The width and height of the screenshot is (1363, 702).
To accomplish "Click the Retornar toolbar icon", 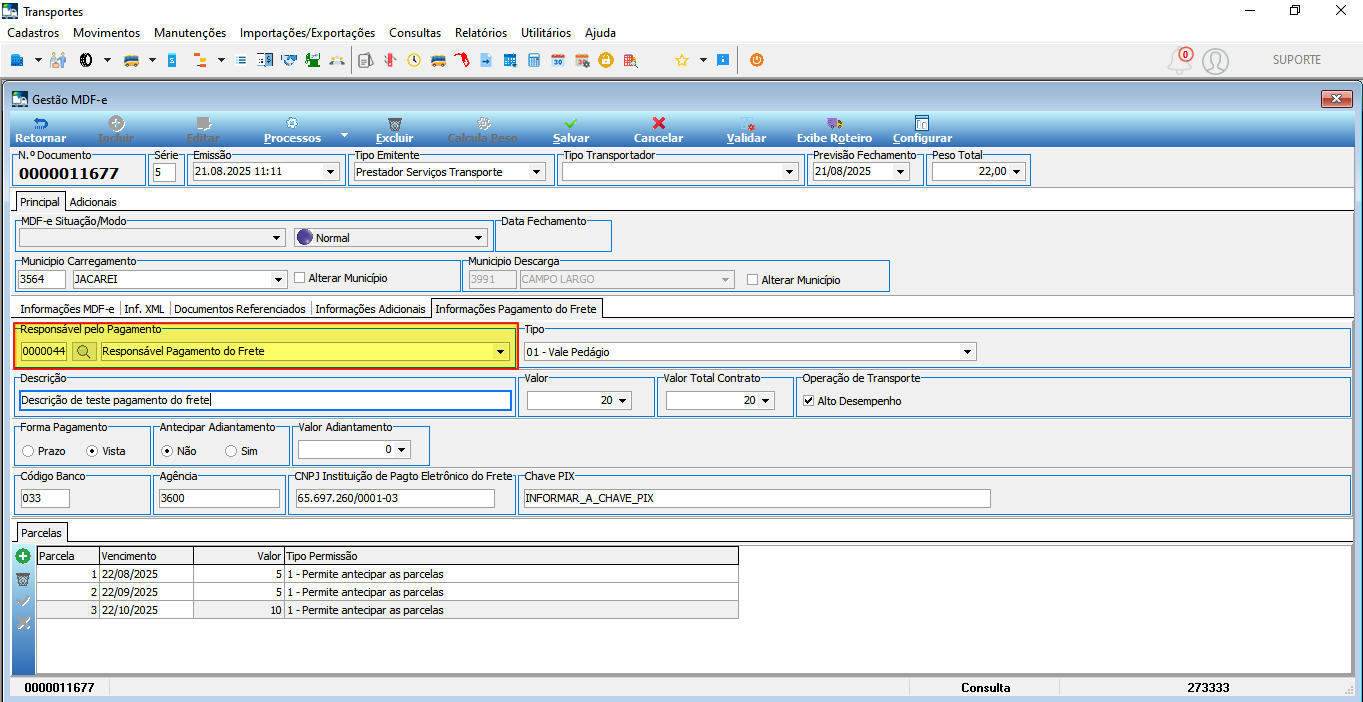I will 41,123.
